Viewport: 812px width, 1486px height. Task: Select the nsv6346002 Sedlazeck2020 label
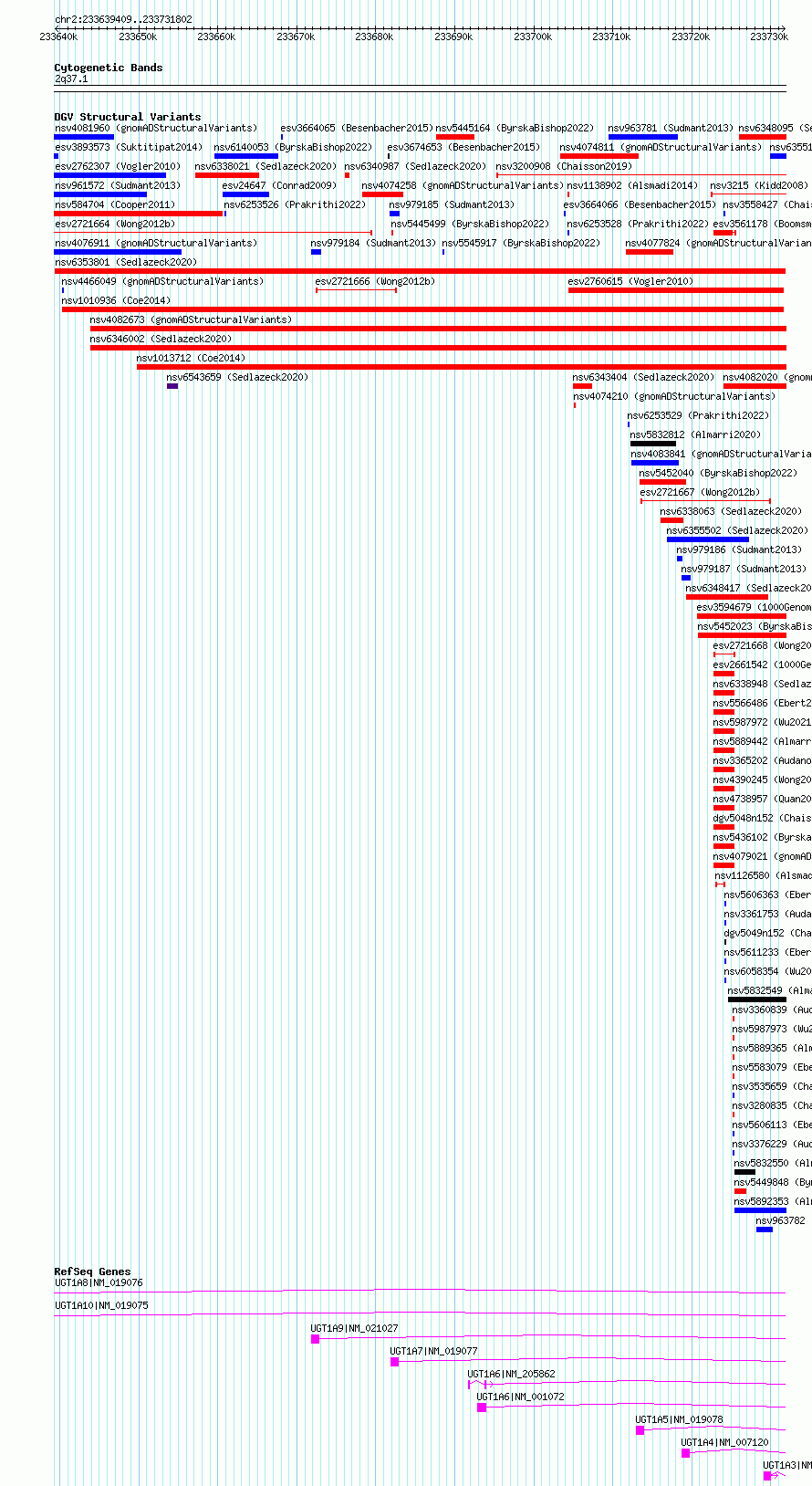(161, 339)
